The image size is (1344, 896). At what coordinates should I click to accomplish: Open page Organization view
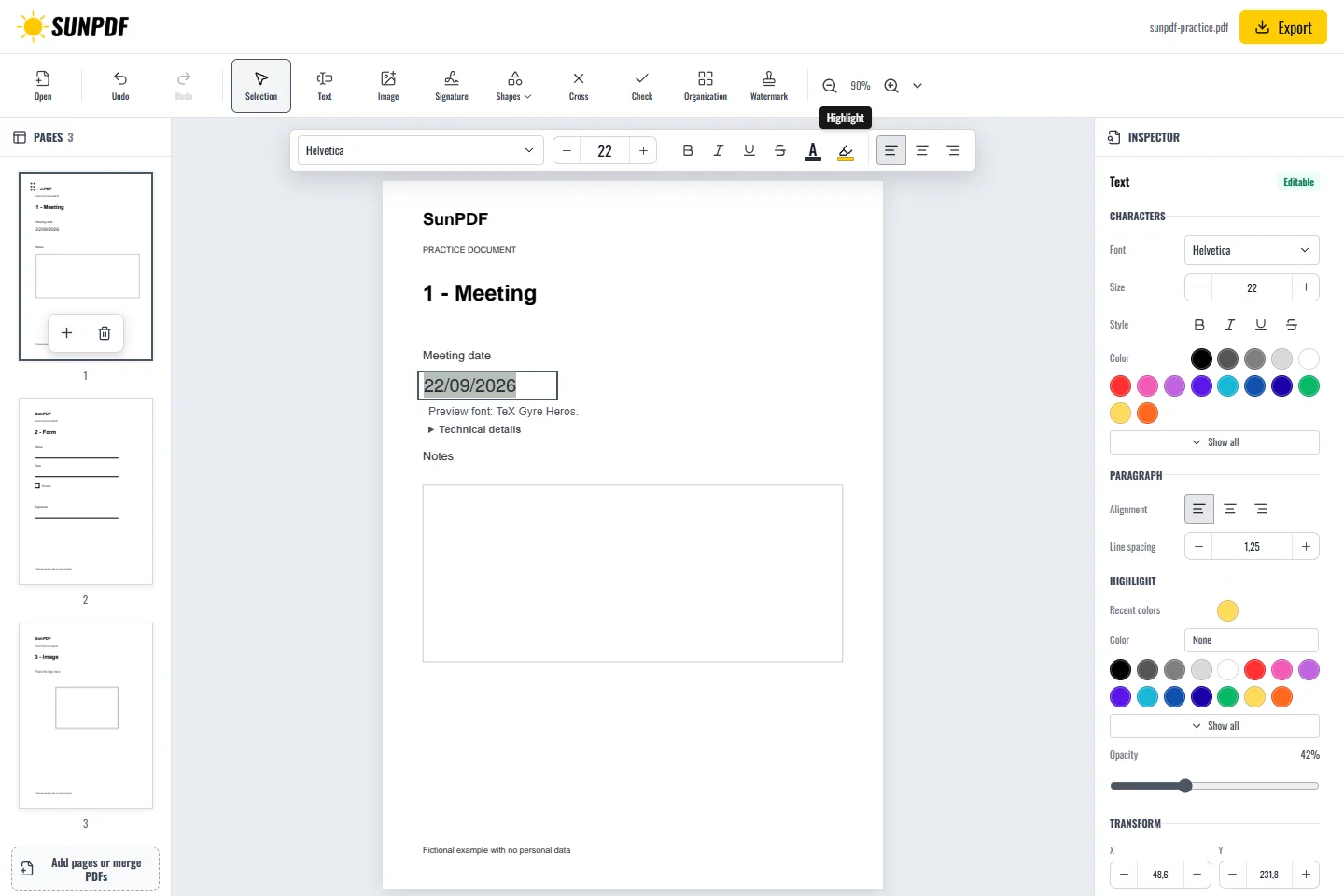(x=706, y=86)
